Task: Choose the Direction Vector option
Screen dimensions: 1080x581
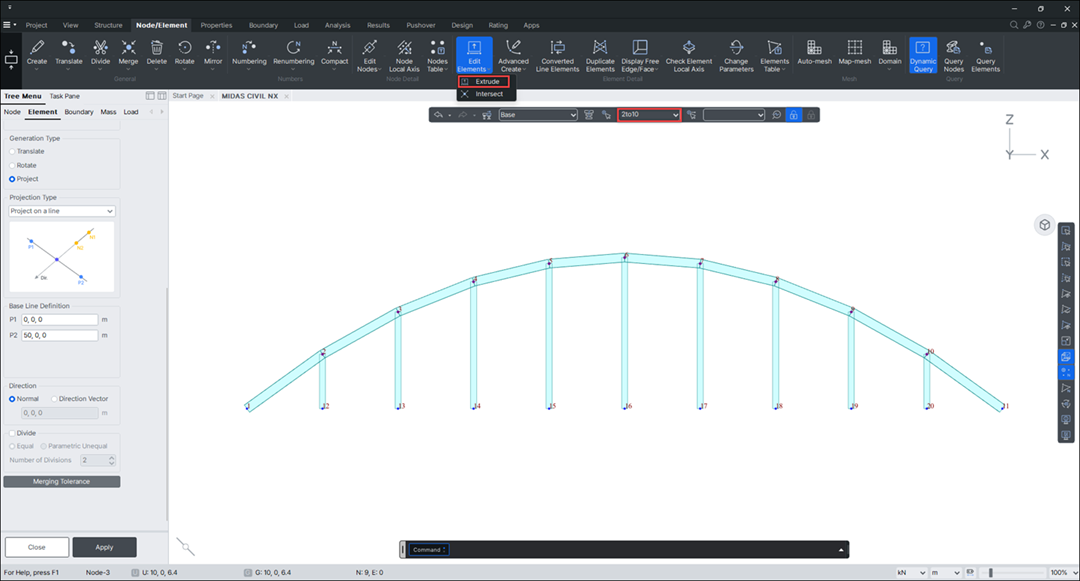Action: [x=54, y=399]
